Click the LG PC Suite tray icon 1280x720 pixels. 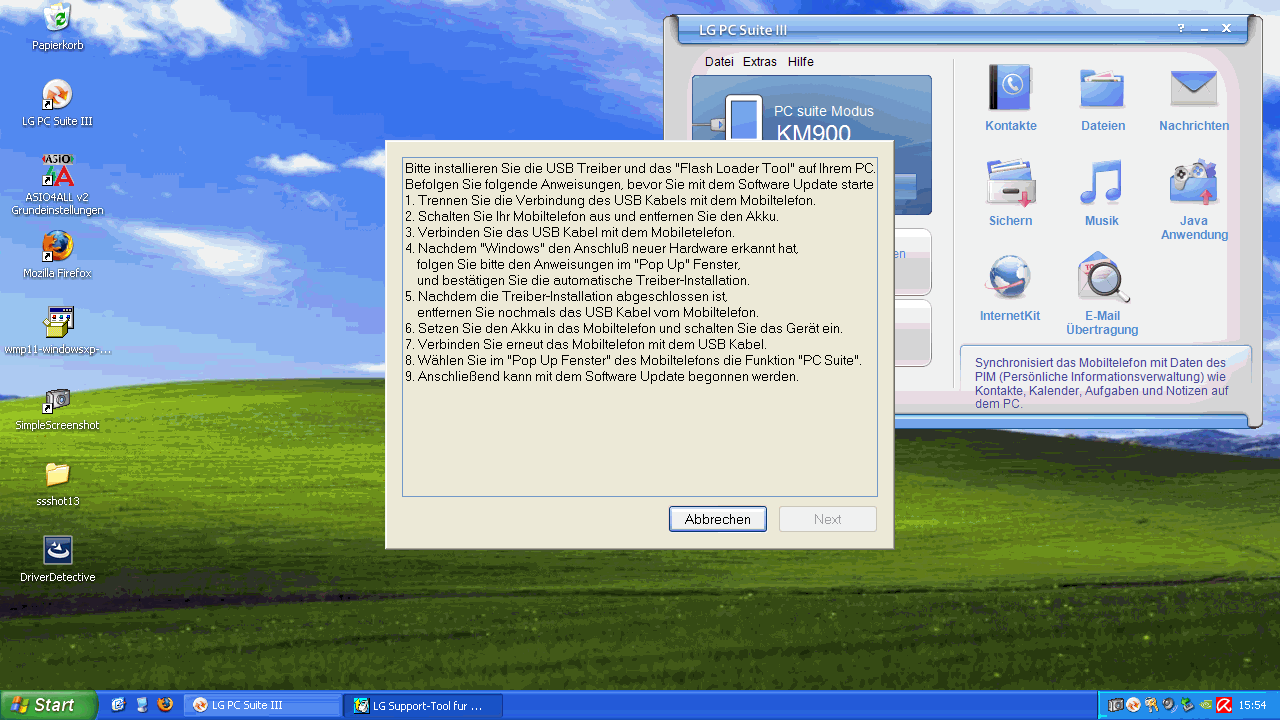pos(1133,705)
